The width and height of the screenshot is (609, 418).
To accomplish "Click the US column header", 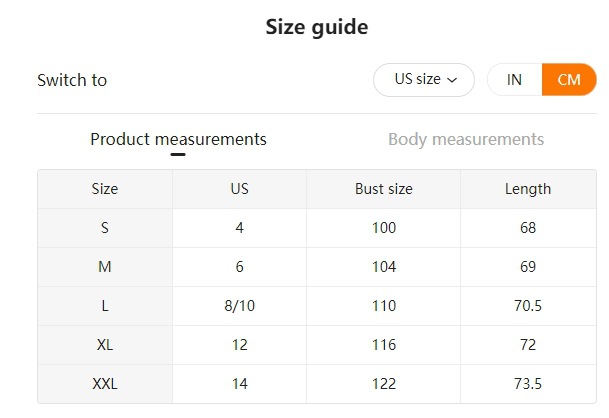I will [x=239, y=188].
